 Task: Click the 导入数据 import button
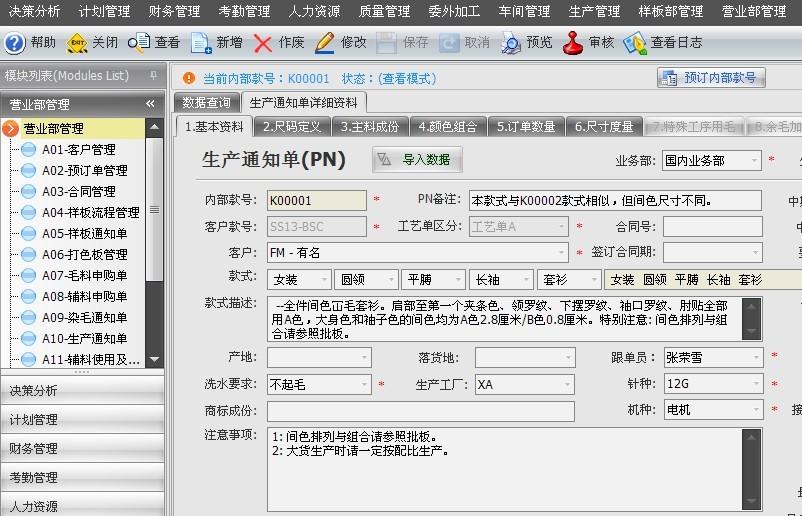[x=417, y=159]
